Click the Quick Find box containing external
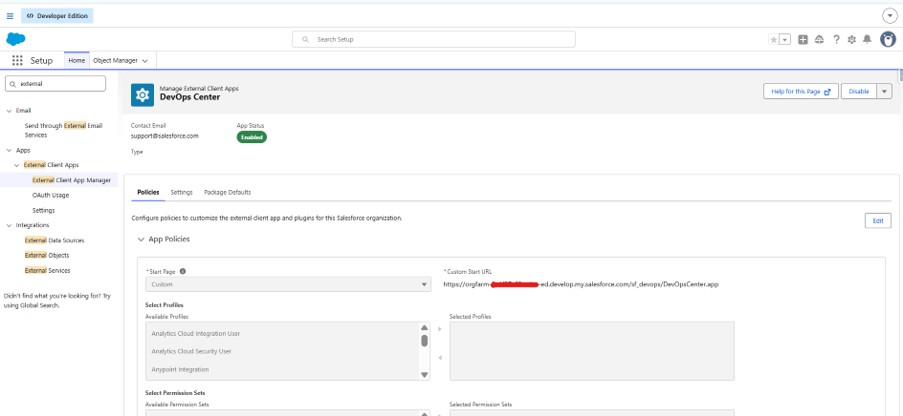 click(x=55, y=84)
